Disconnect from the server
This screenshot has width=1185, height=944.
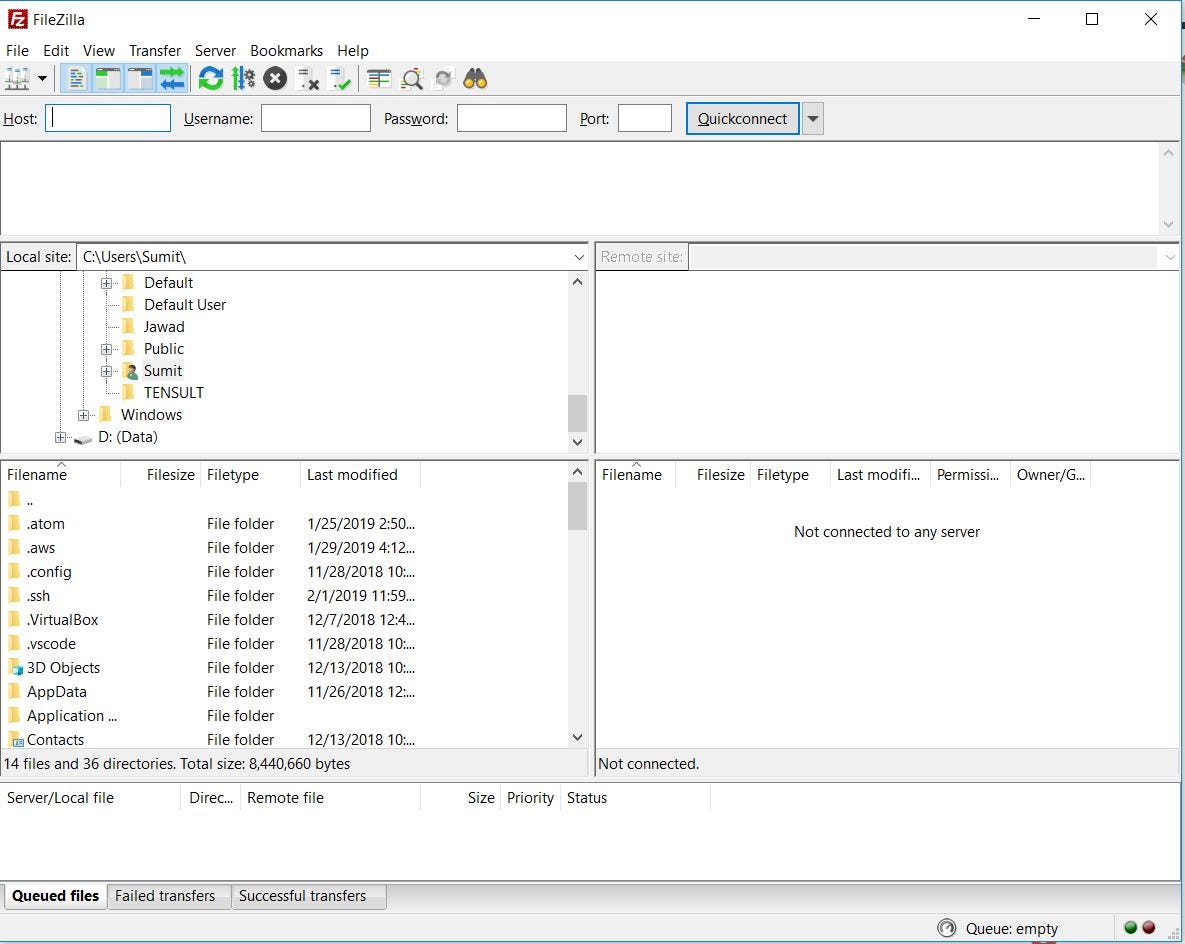[308, 78]
